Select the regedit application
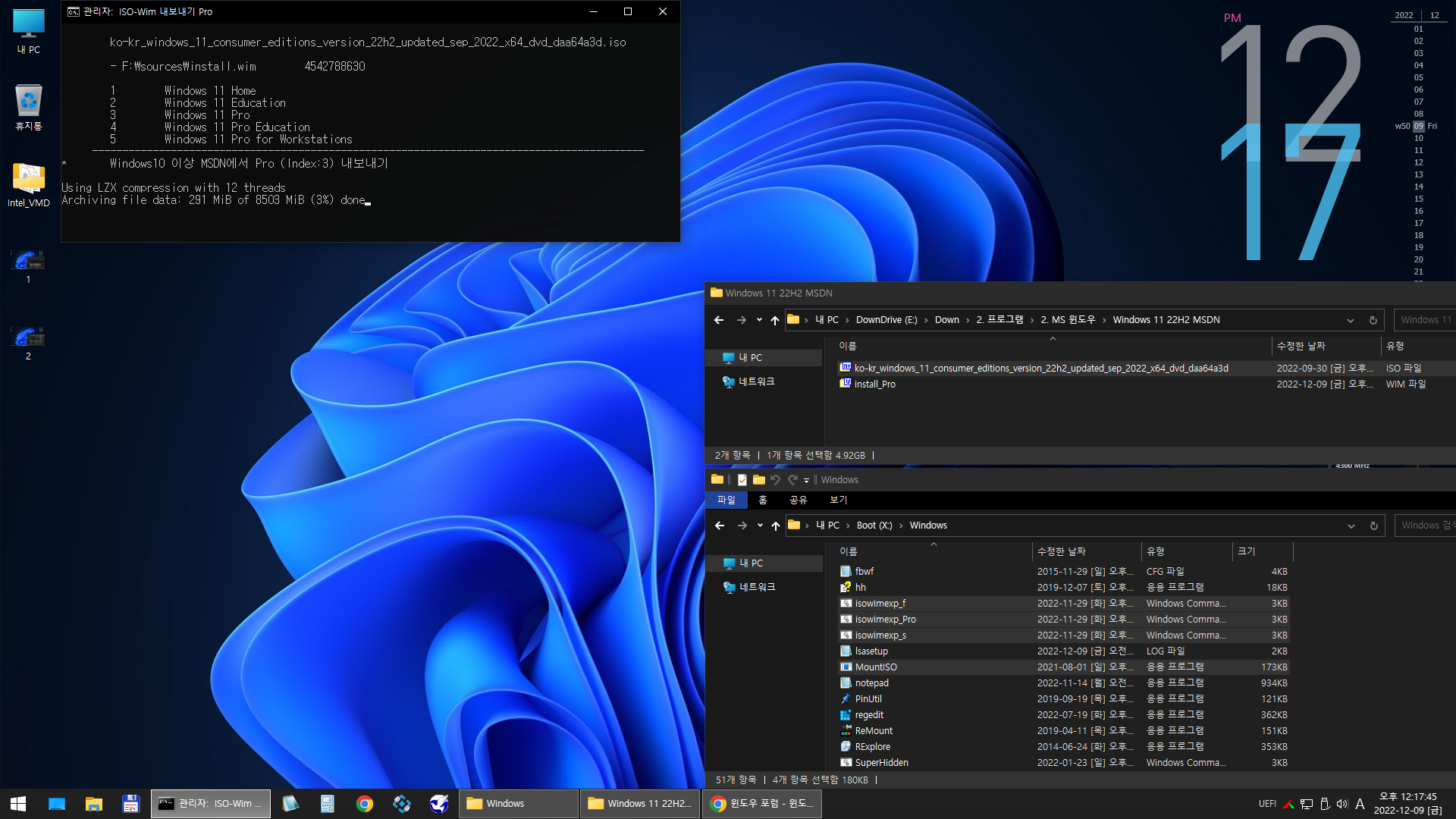This screenshot has width=1456, height=819. point(1064,715)
